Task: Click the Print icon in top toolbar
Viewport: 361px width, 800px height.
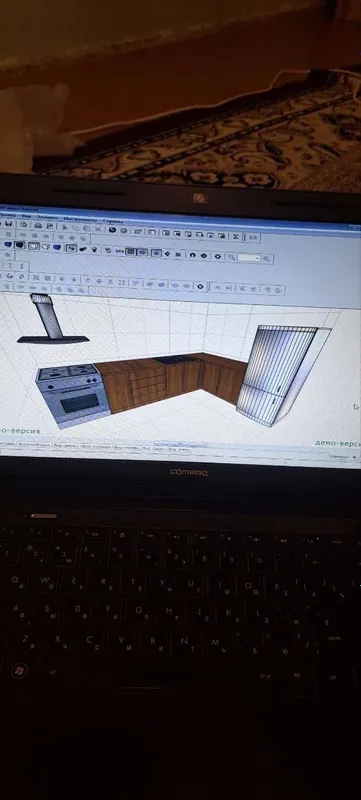Action: pyautogui.click(x=38, y=225)
